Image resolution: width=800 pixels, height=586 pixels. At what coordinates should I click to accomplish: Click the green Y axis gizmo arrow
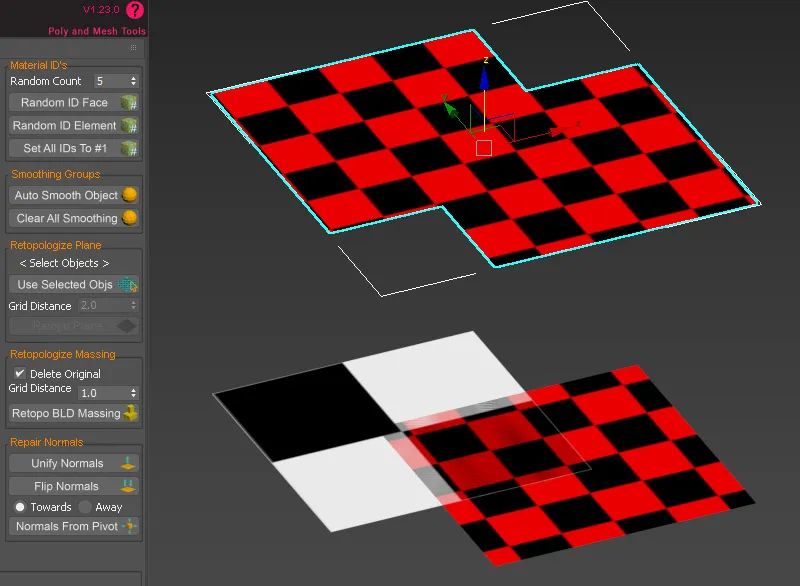coord(449,108)
